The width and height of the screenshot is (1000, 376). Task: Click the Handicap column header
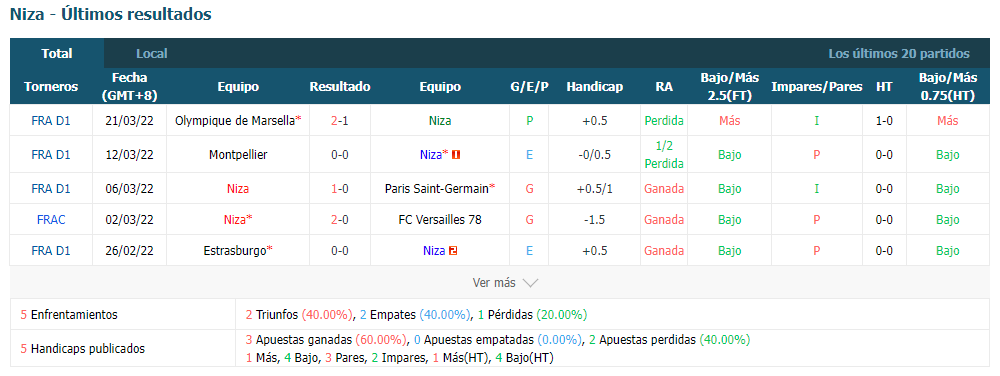[x=594, y=87]
